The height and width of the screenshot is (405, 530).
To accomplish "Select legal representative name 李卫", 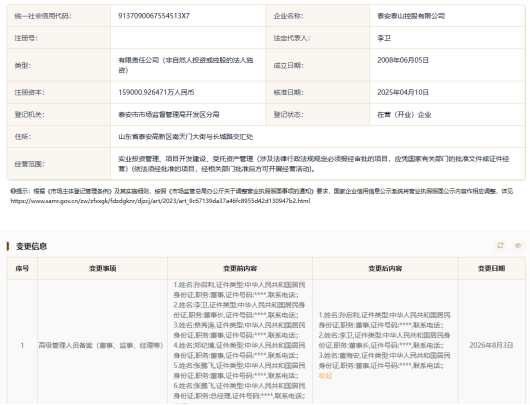I will tap(384, 38).
